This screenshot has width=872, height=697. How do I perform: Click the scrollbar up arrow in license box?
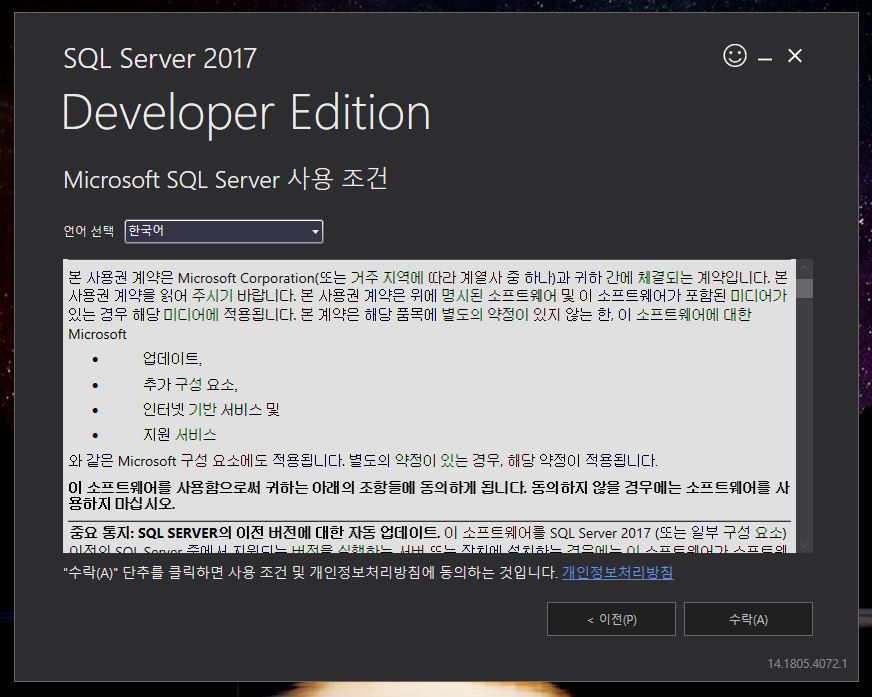click(804, 268)
